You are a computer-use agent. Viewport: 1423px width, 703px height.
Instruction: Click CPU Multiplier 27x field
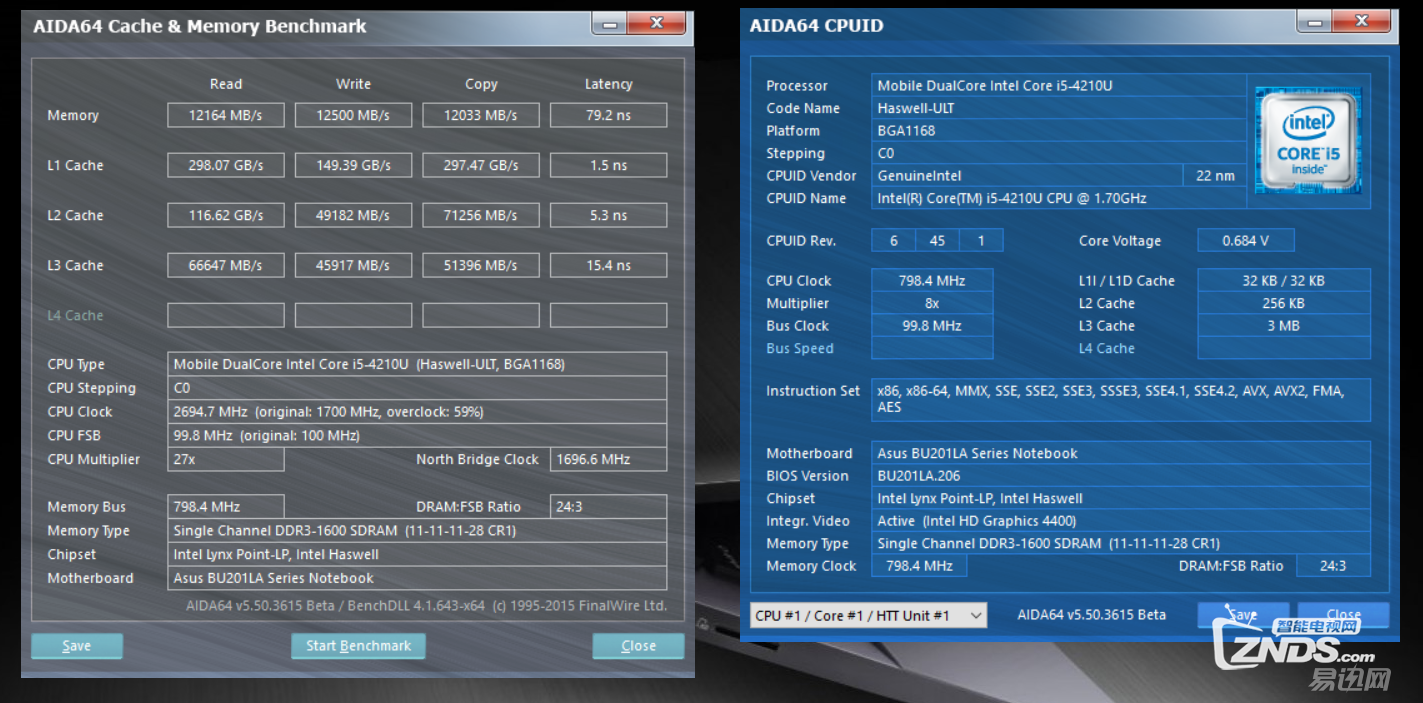tap(226, 460)
